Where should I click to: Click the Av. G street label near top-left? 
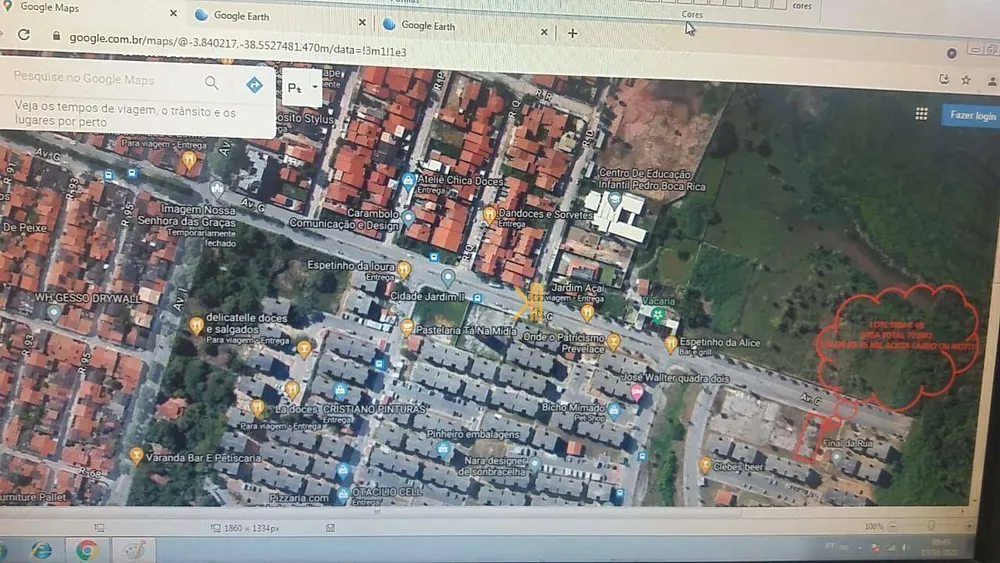pos(48,154)
